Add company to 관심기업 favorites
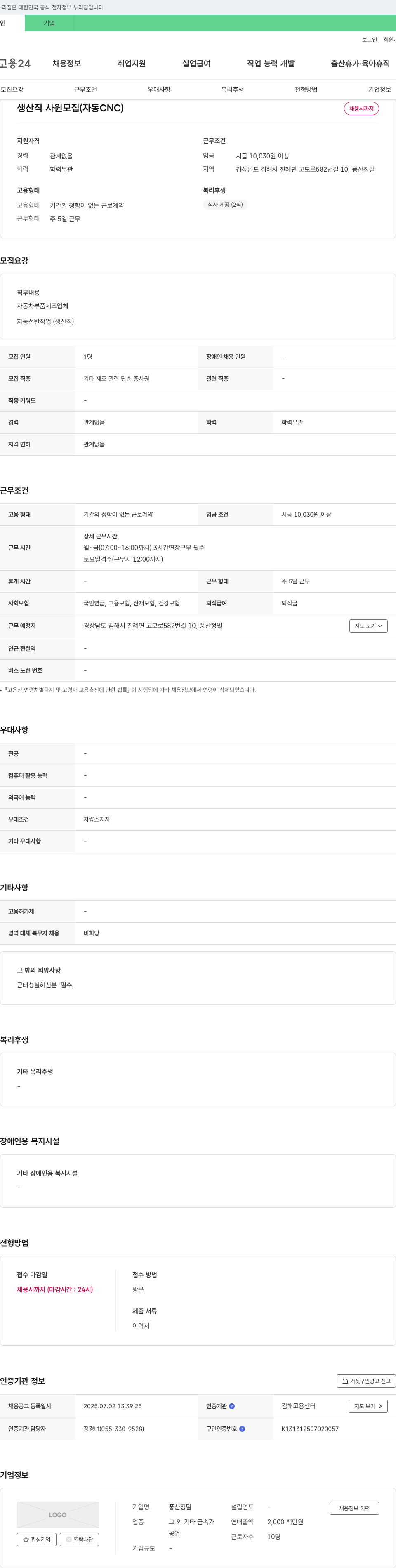 [37, 1540]
